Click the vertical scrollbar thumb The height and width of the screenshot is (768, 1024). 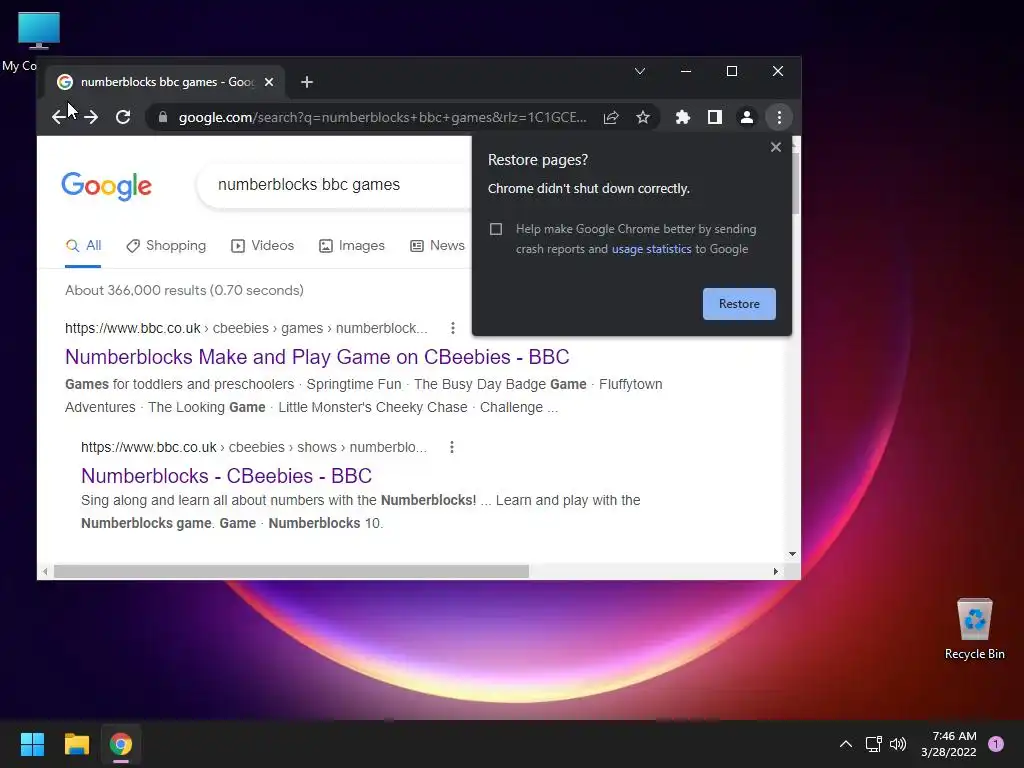tap(795, 183)
